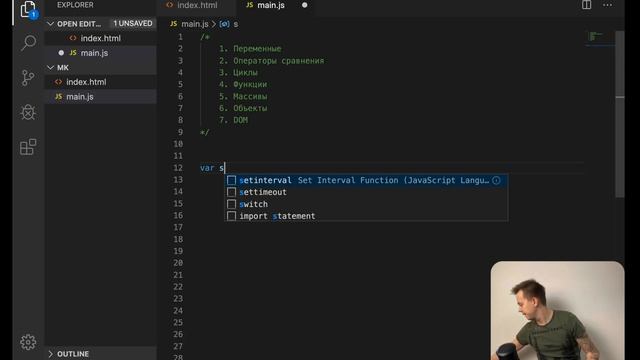Open the Search view in activity bar
640x360 pixels.
click(28, 42)
